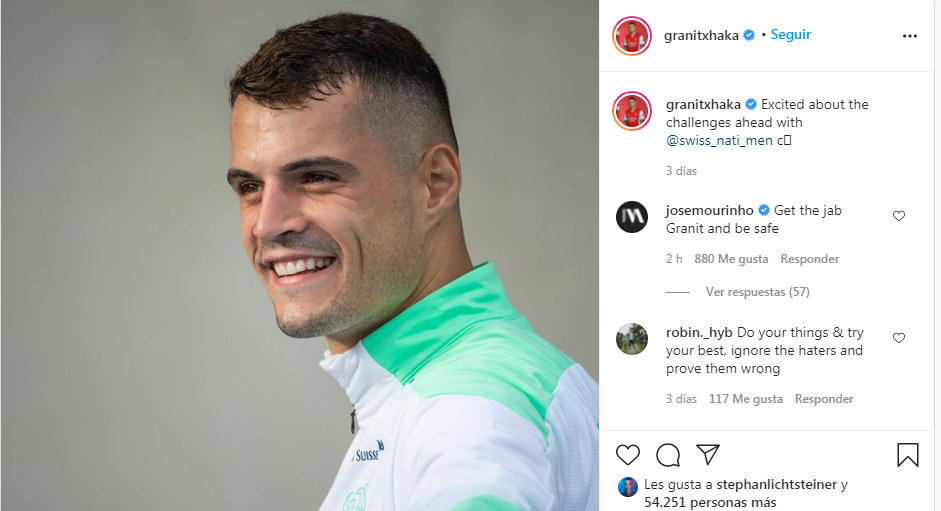Show the 54.251 personas más likes list
This screenshot has width=941, height=511.
point(710,502)
